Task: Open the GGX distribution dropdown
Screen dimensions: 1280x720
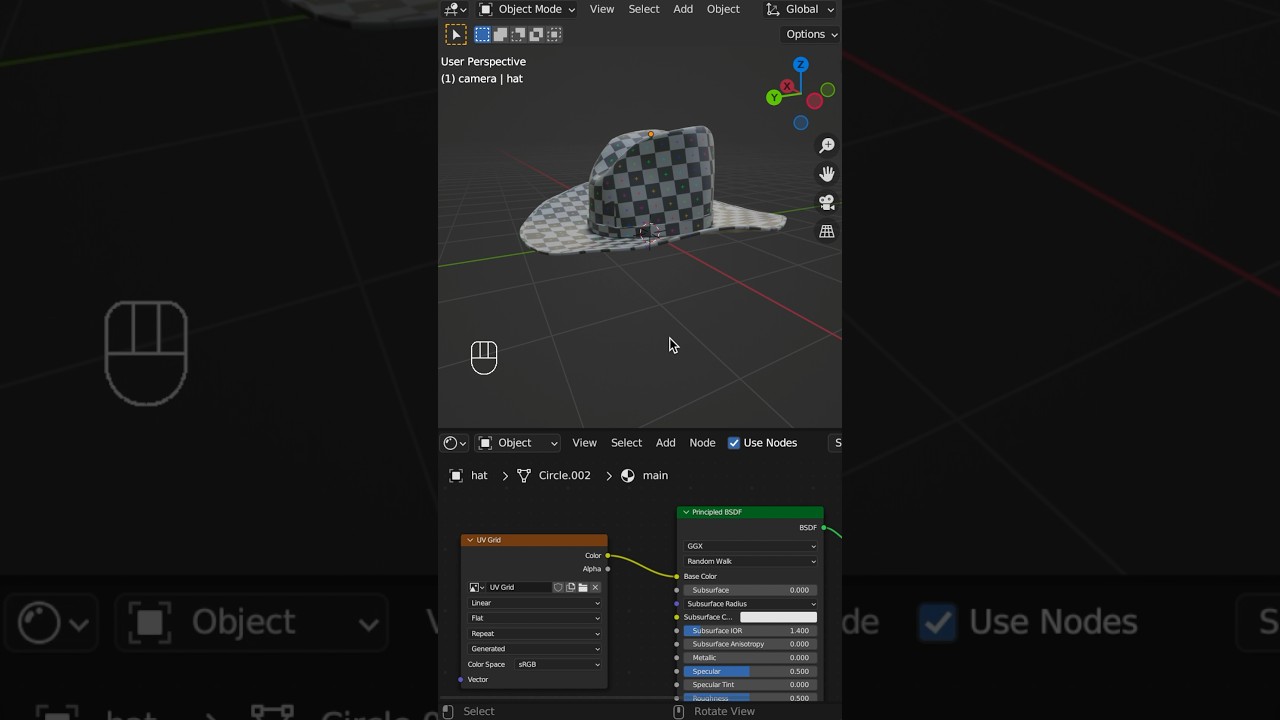Action: point(751,547)
